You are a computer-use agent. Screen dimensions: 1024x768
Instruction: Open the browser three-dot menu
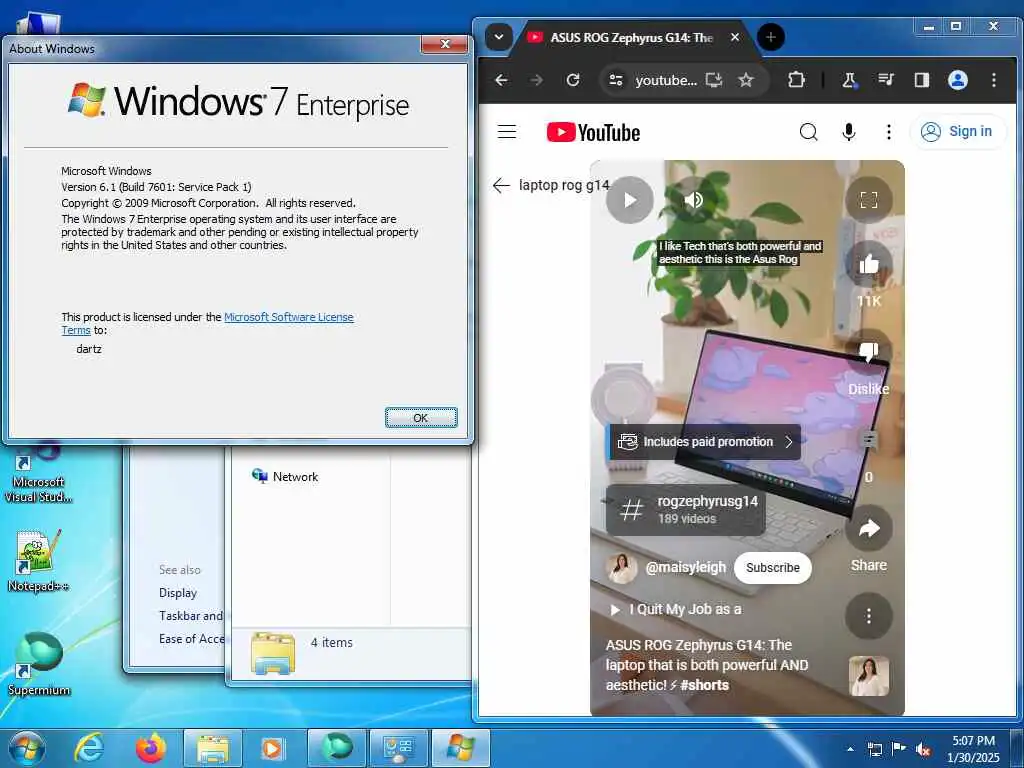click(993, 80)
